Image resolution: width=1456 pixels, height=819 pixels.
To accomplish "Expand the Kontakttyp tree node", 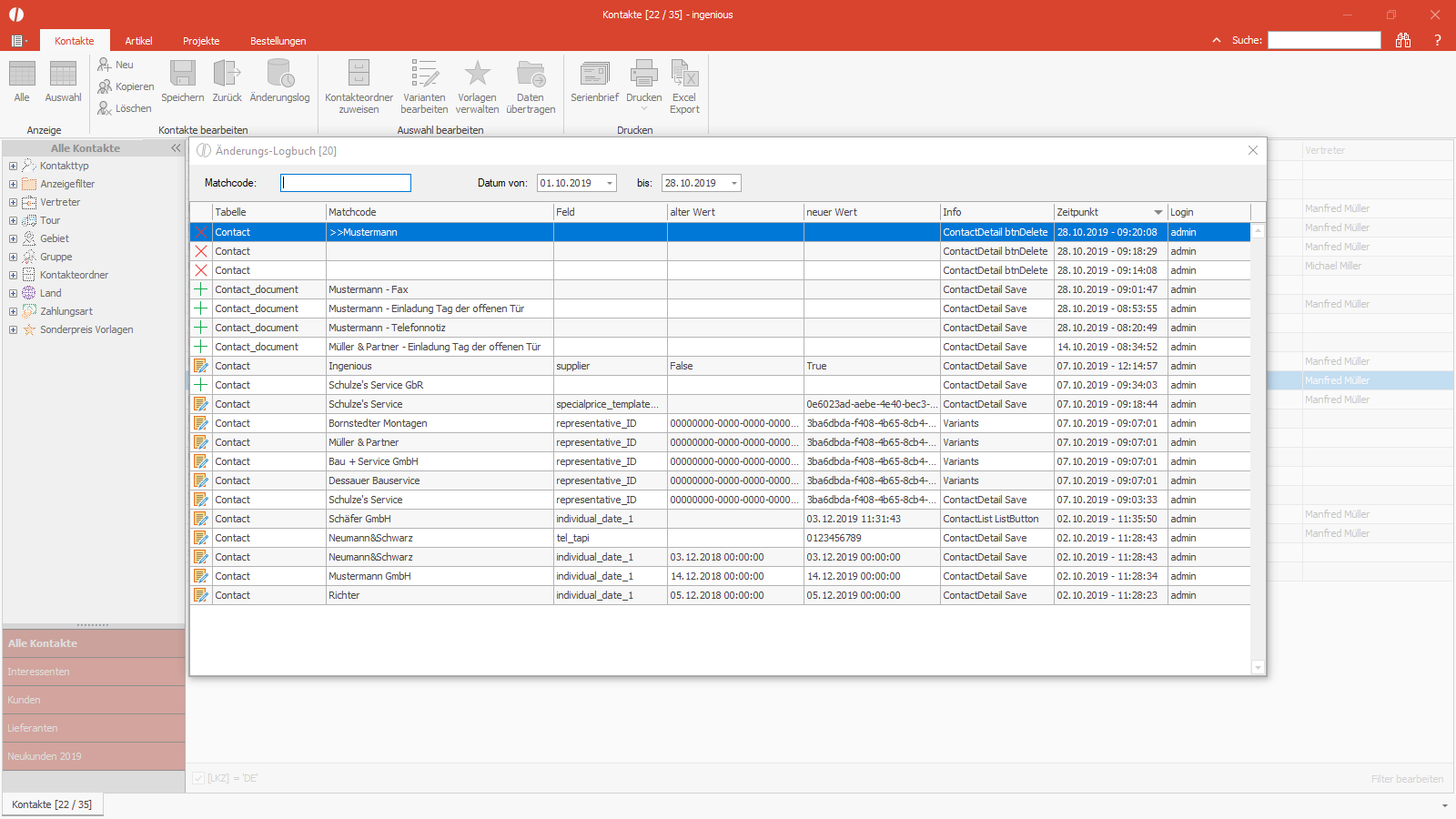I will pyautogui.click(x=13, y=166).
